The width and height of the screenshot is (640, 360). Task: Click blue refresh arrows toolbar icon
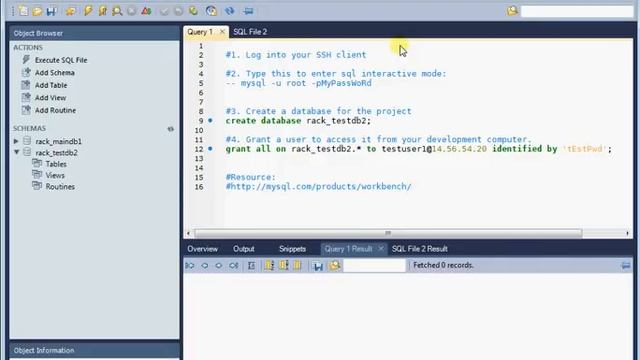coord(230,11)
